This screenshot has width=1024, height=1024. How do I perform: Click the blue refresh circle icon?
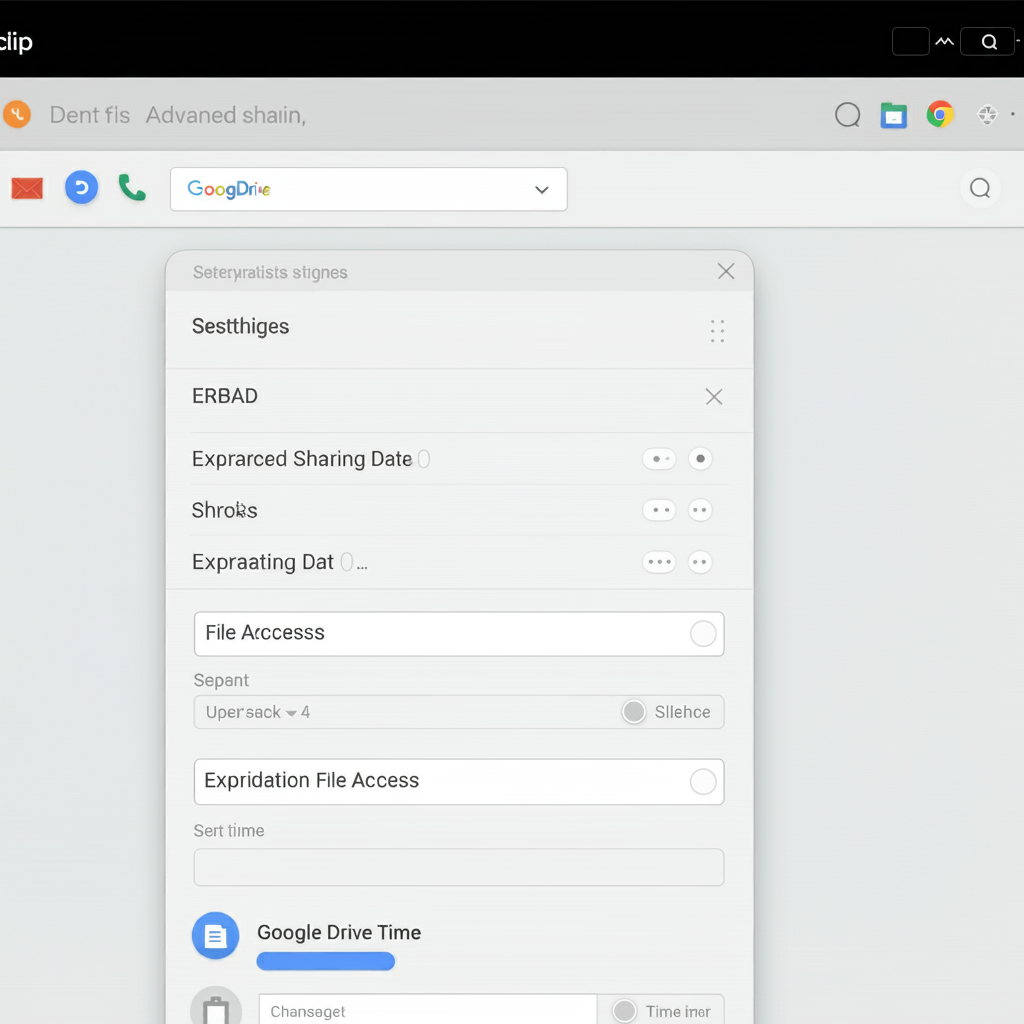coord(82,188)
